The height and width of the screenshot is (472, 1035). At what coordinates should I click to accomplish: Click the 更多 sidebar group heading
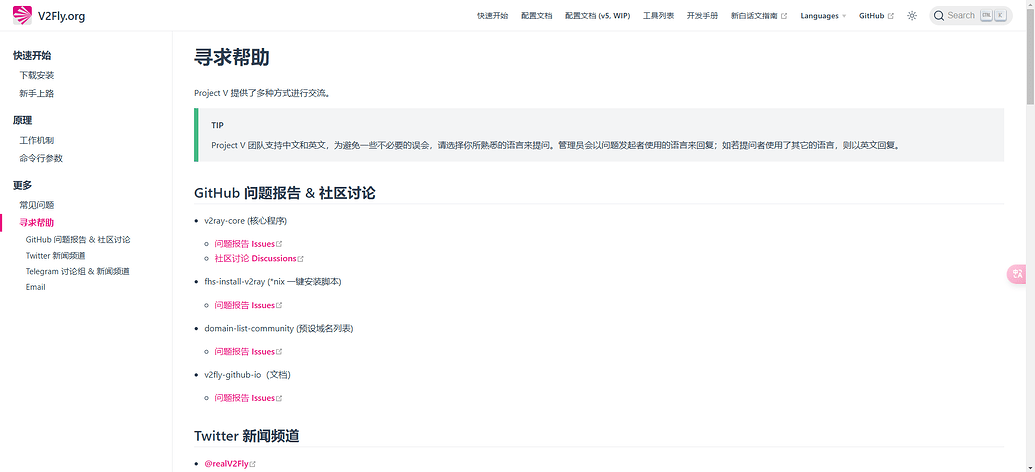[x=22, y=185]
